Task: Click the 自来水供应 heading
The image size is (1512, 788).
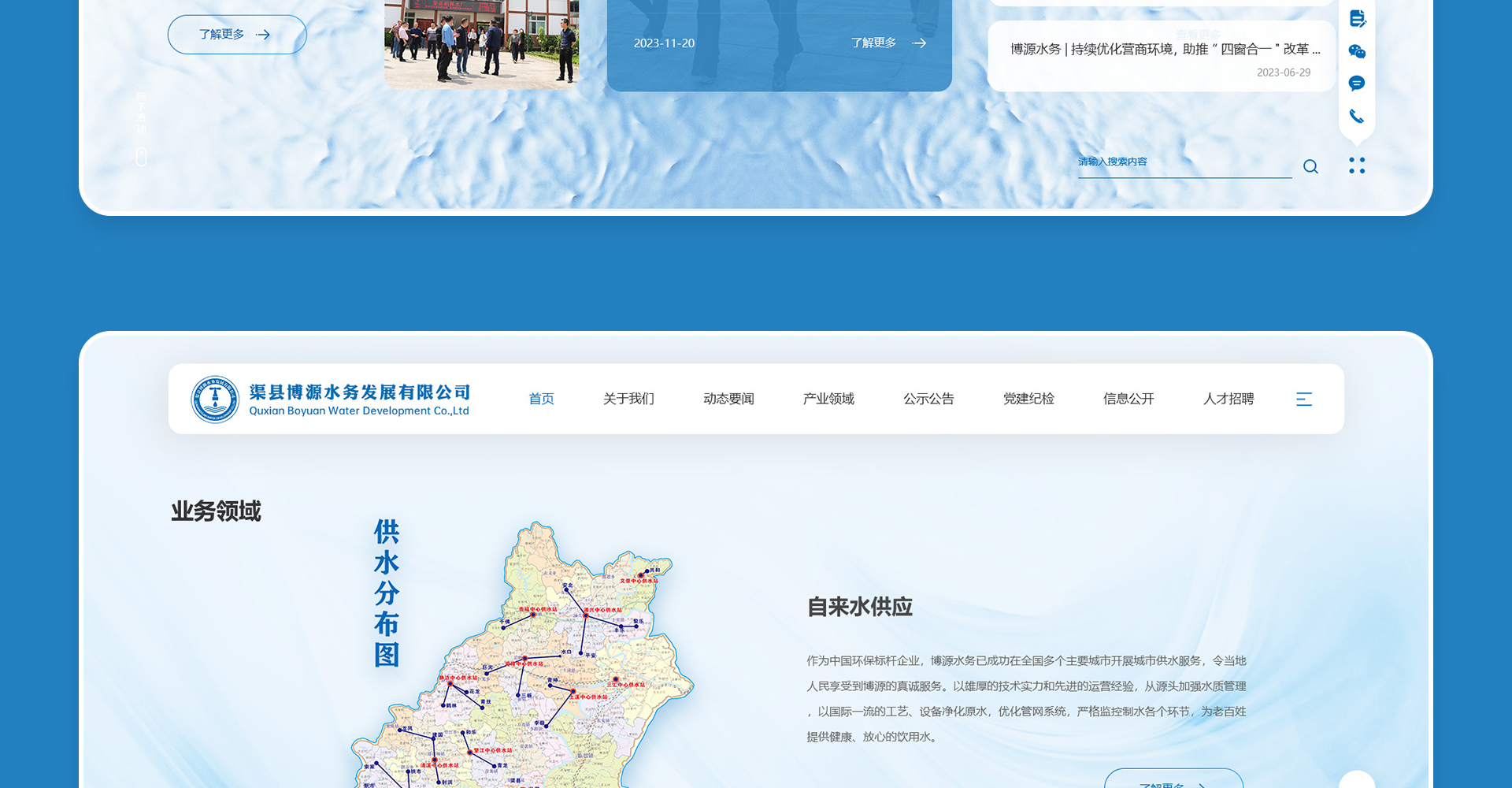Action: click(x=859, y=607)
